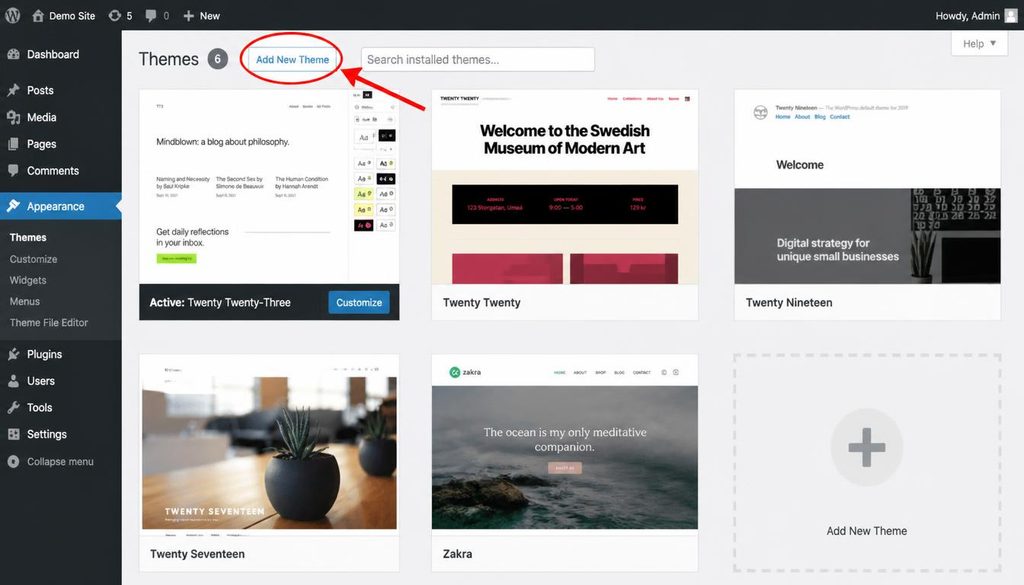Screen dimensions: 1024x585
Task: Open comments bubble in admin bar
Action: click(x=151, y=16)
